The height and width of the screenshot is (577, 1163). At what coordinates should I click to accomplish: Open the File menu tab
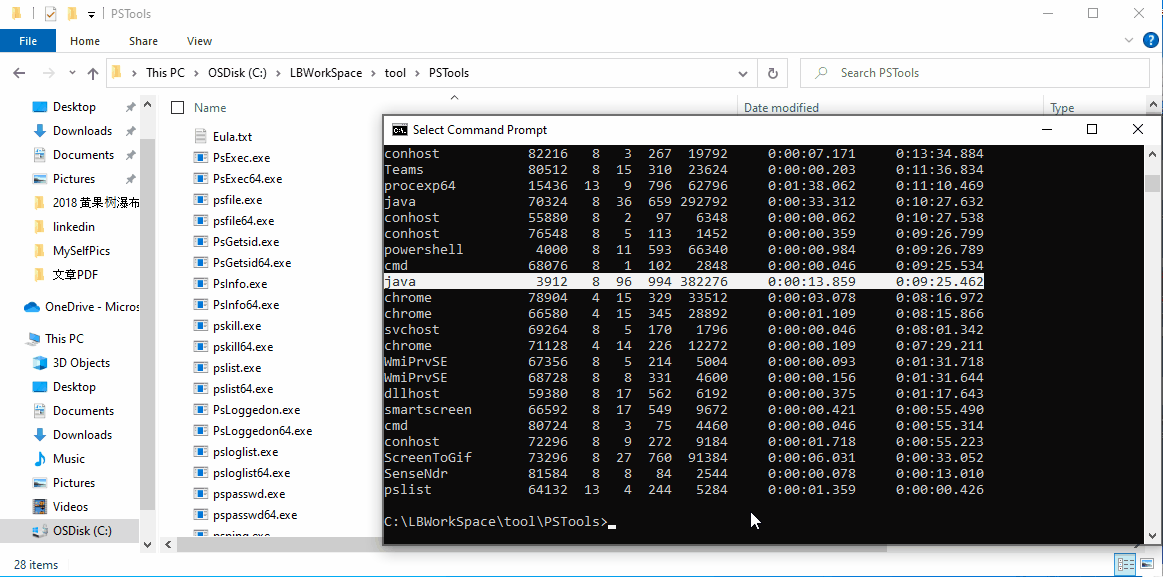click(x=28, y=41)
